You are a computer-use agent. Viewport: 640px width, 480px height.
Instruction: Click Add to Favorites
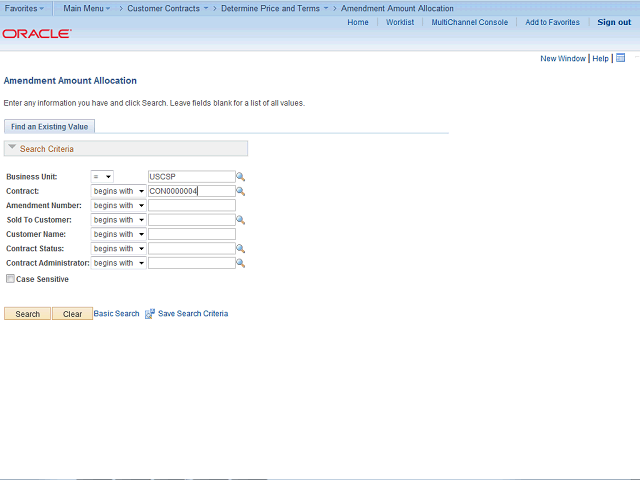coord(552,22)
